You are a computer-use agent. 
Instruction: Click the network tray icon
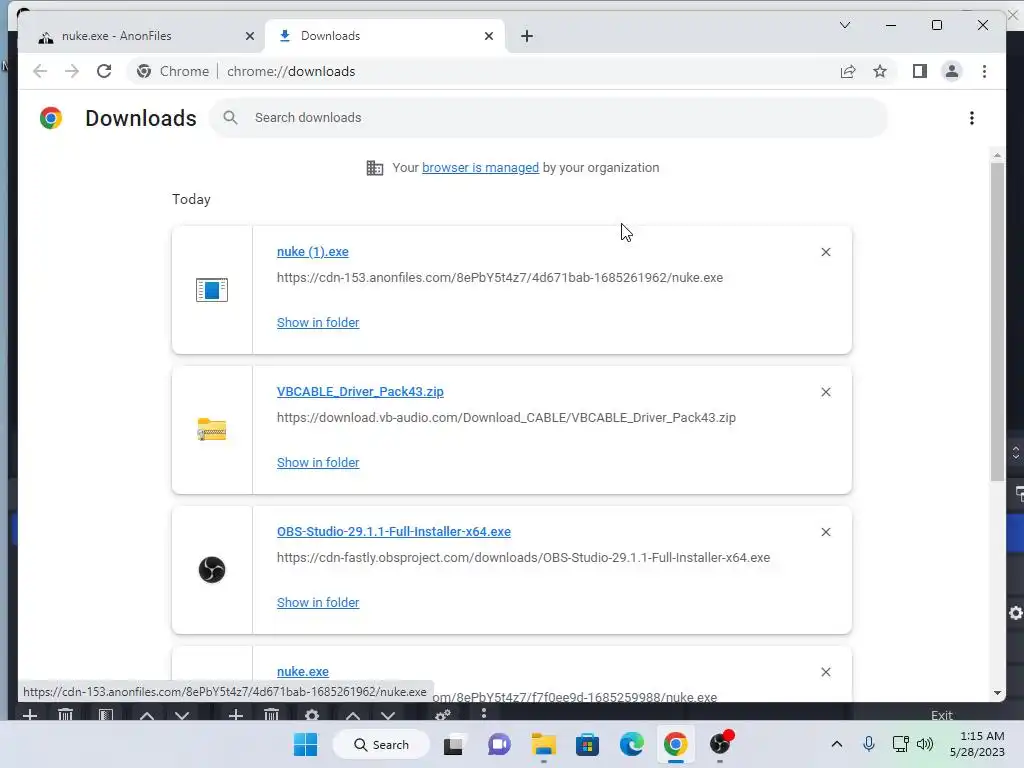click(x=901, y=744)
